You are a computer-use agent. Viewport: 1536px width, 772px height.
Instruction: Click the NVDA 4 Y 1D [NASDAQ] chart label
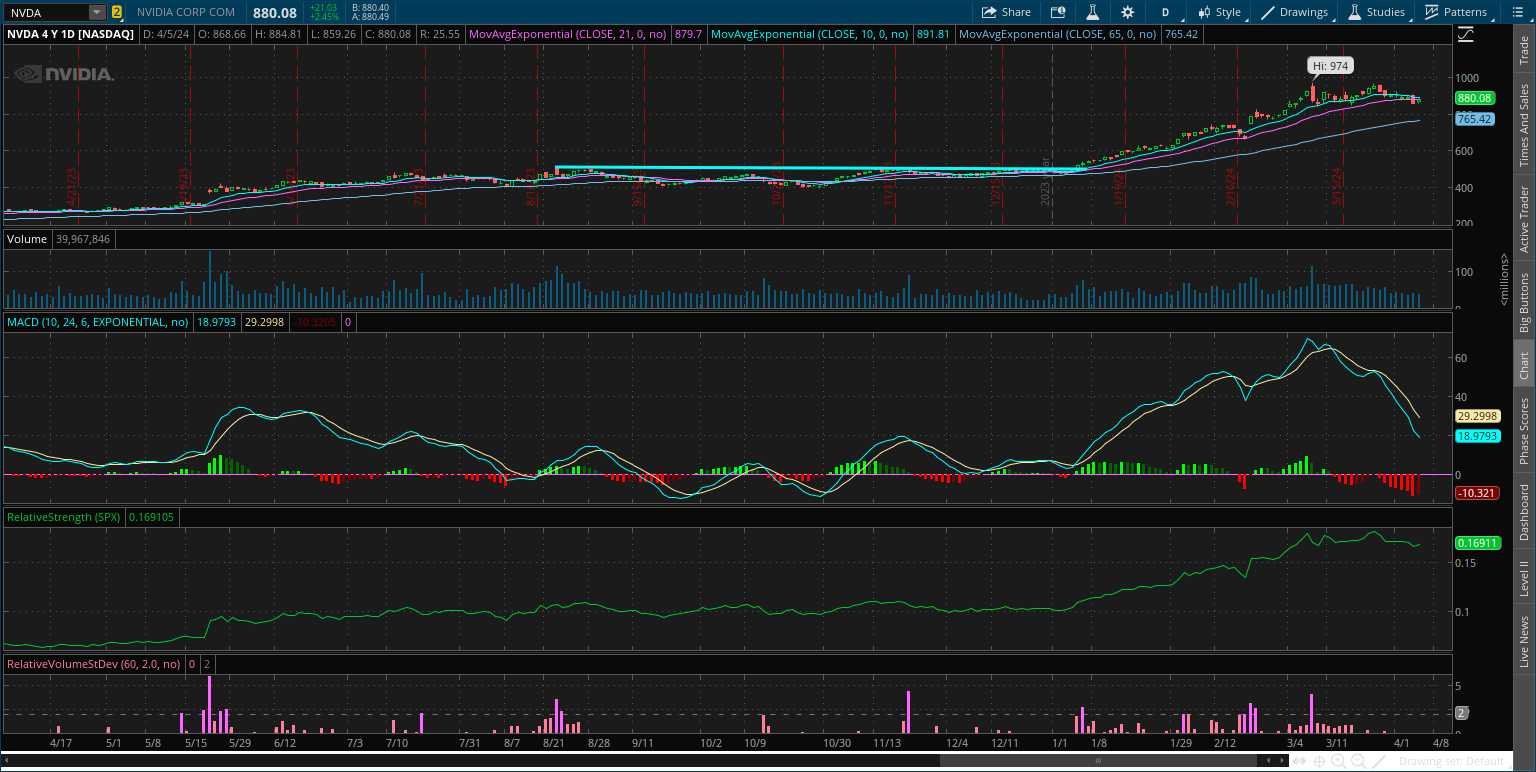pyautogui.click(x=71, y=33)
